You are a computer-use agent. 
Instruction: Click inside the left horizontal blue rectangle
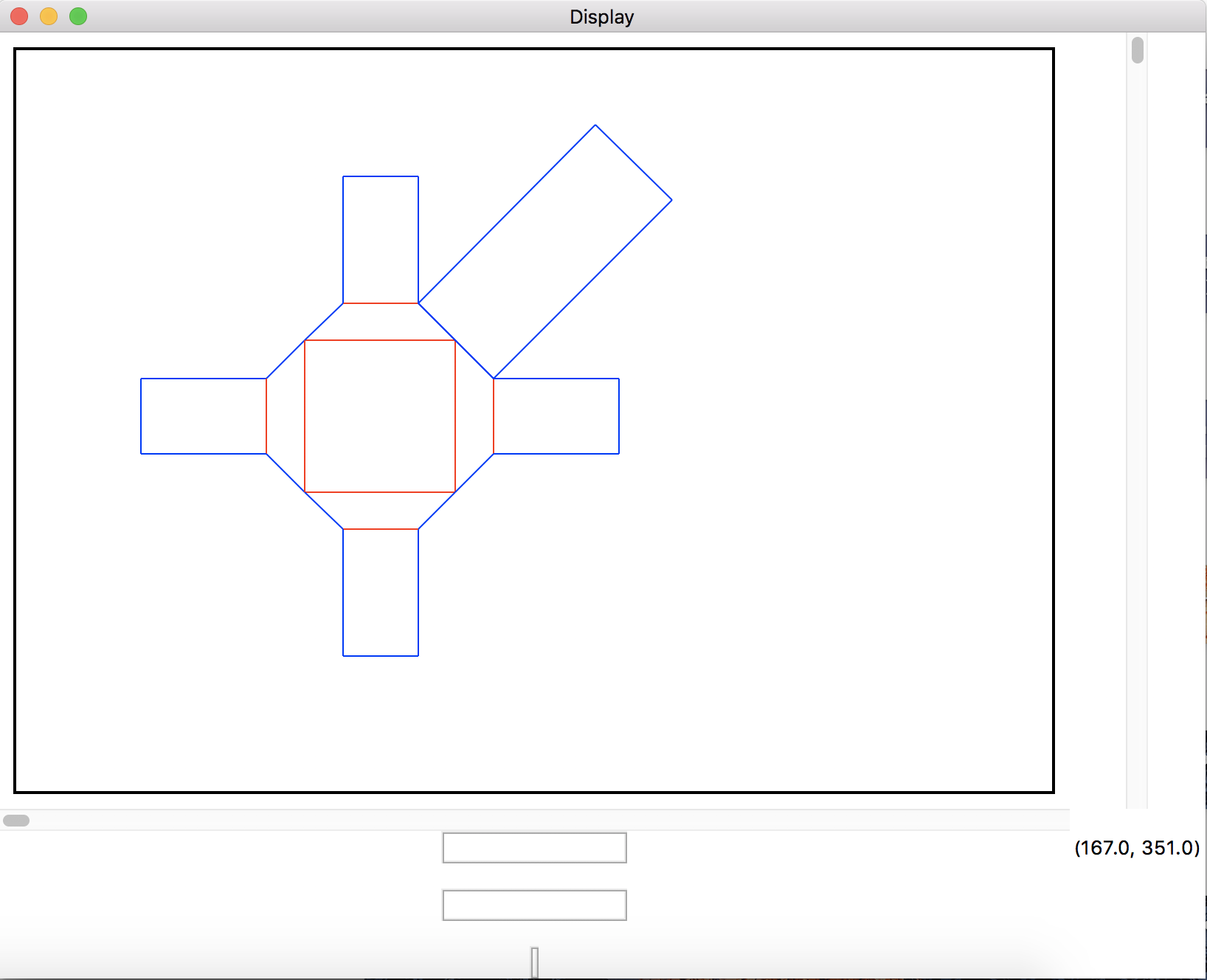(x=204, y=416)
